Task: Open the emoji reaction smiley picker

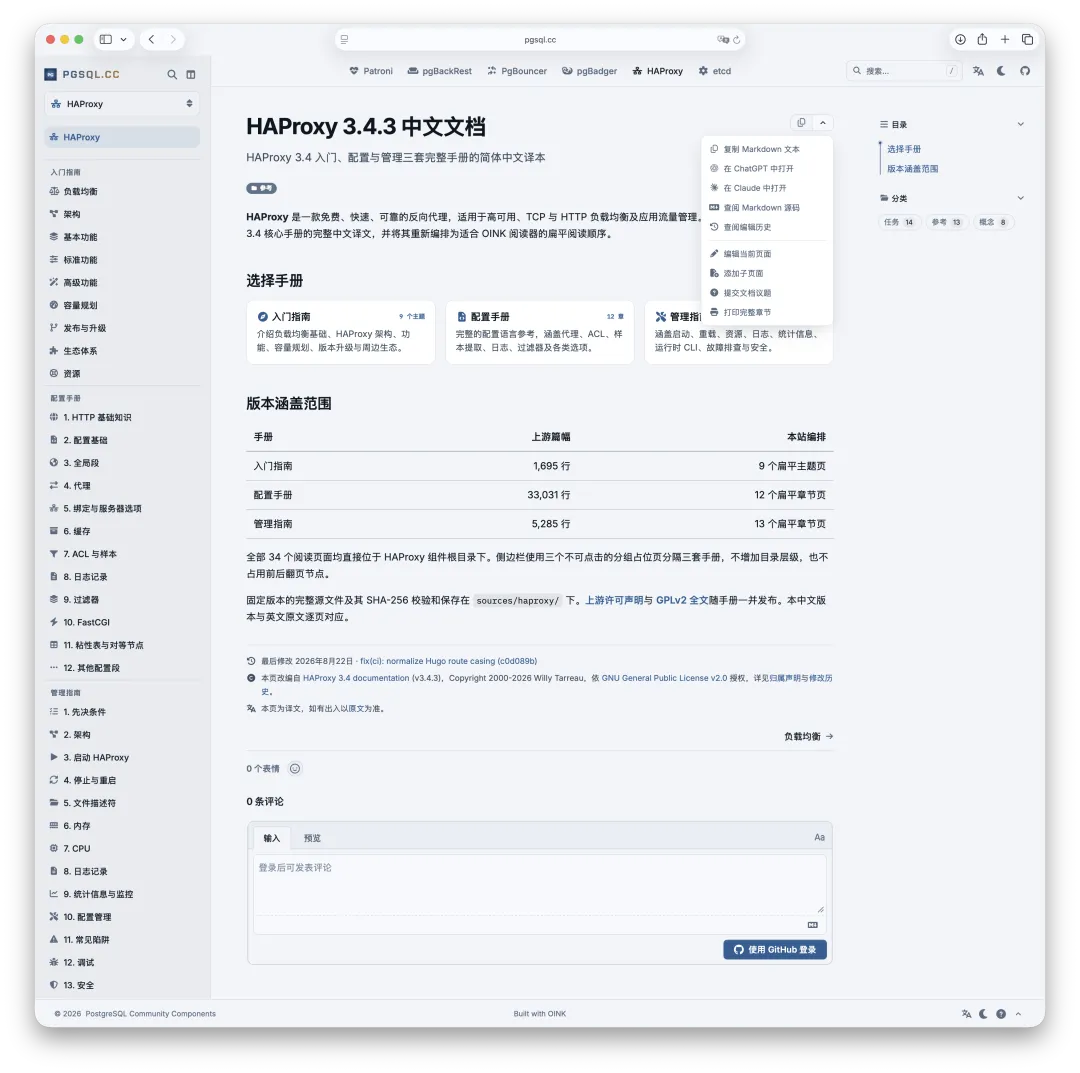Action: (295, 769)
